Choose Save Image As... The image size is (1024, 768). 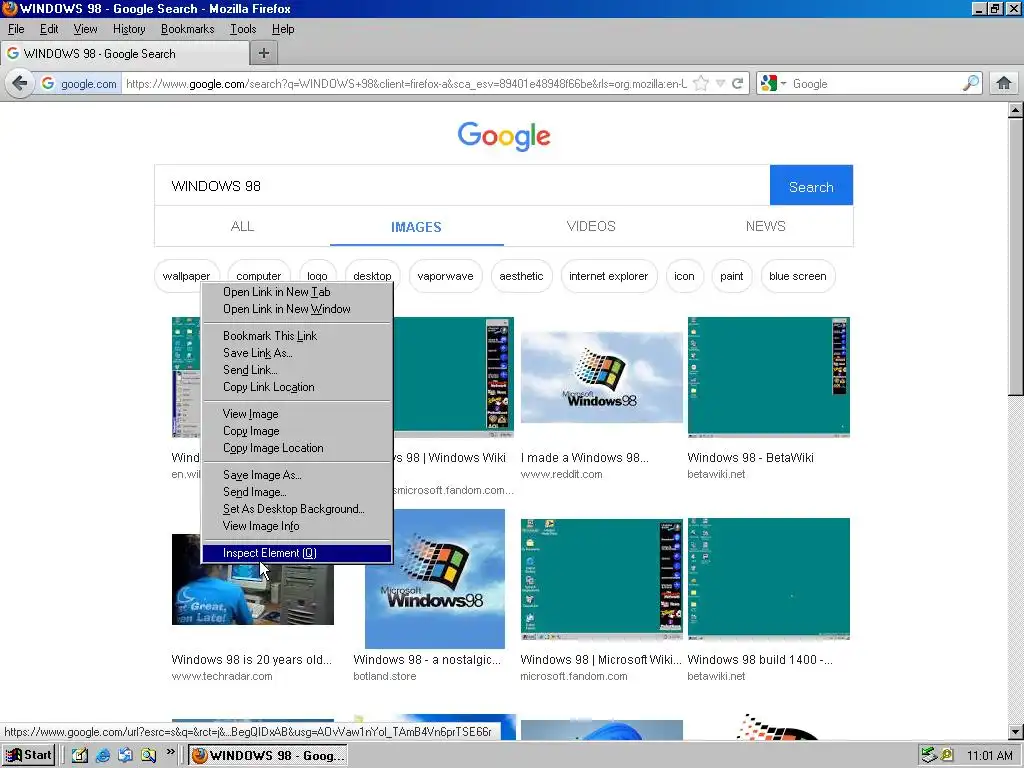[296, 475]
